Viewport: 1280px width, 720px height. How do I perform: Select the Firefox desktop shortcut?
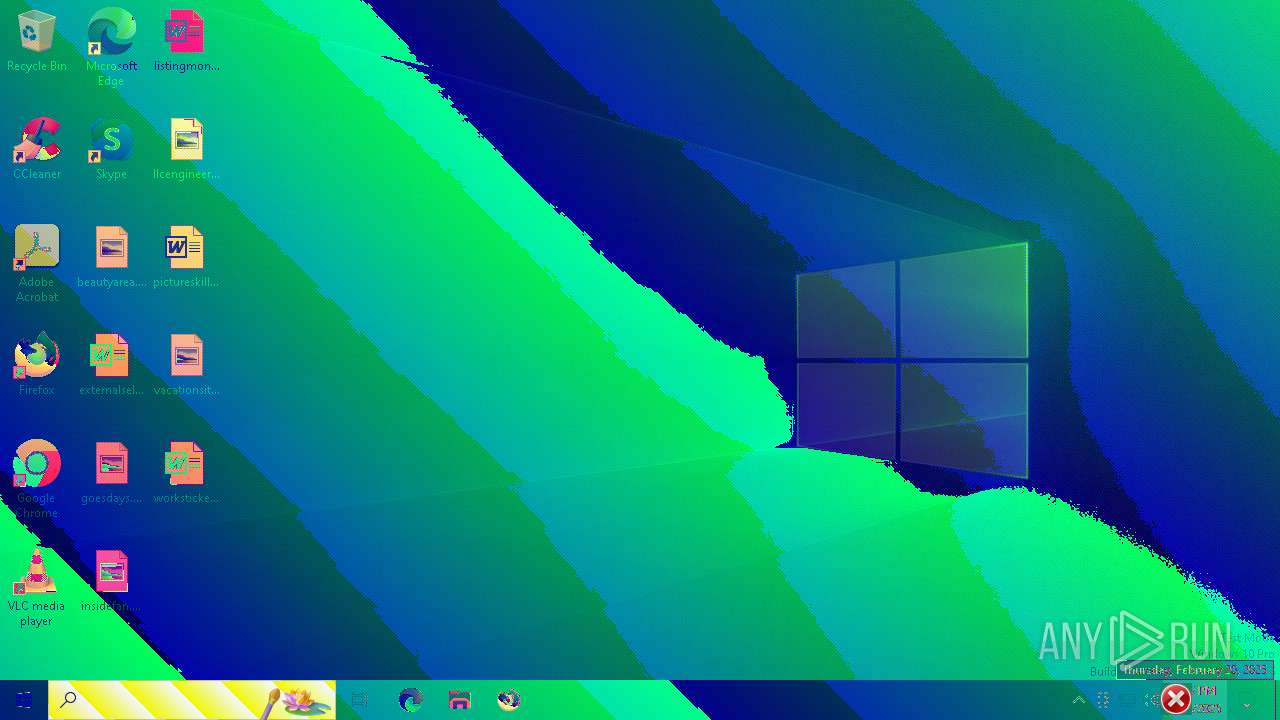pyautogui.click(x=37, y=364)
